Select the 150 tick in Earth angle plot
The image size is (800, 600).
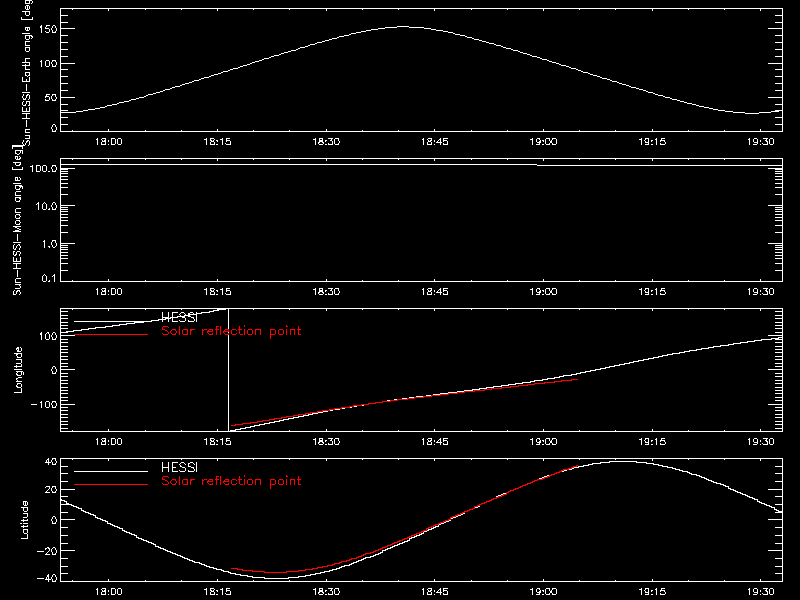48,29
